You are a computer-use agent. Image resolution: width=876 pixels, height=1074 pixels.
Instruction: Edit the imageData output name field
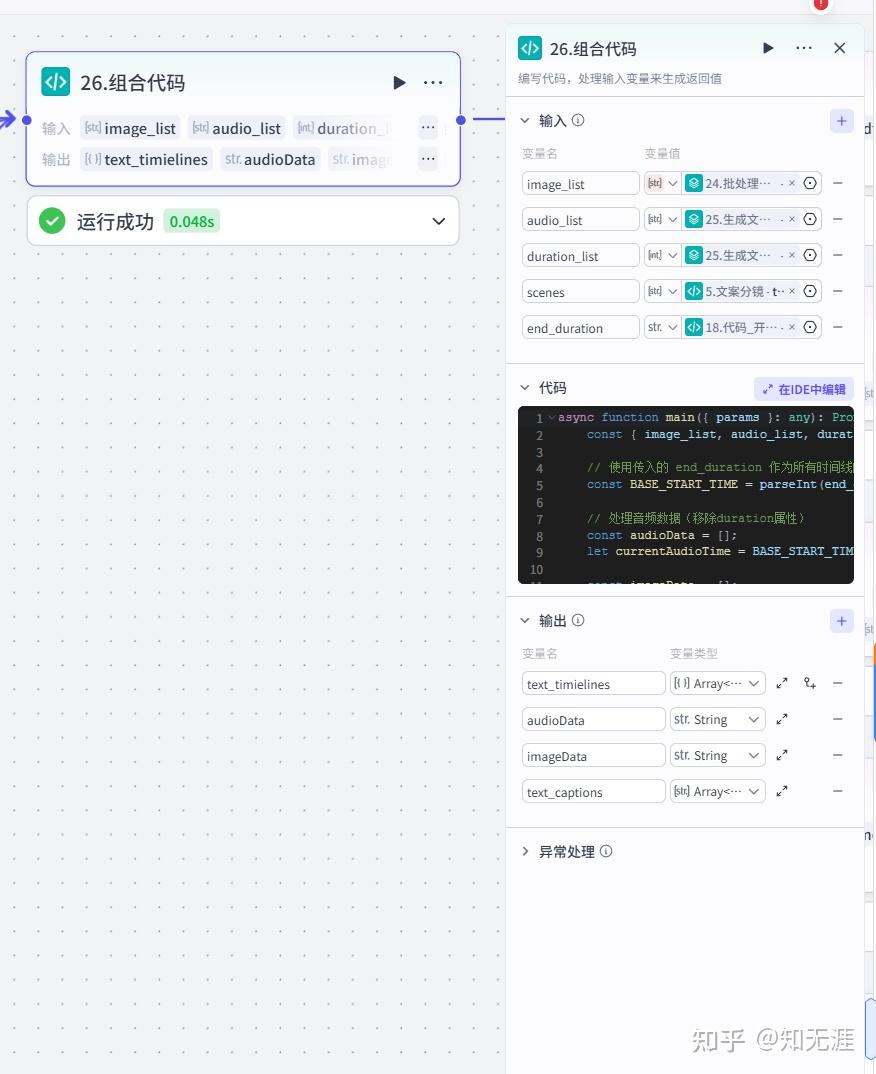tap(593, 755)
